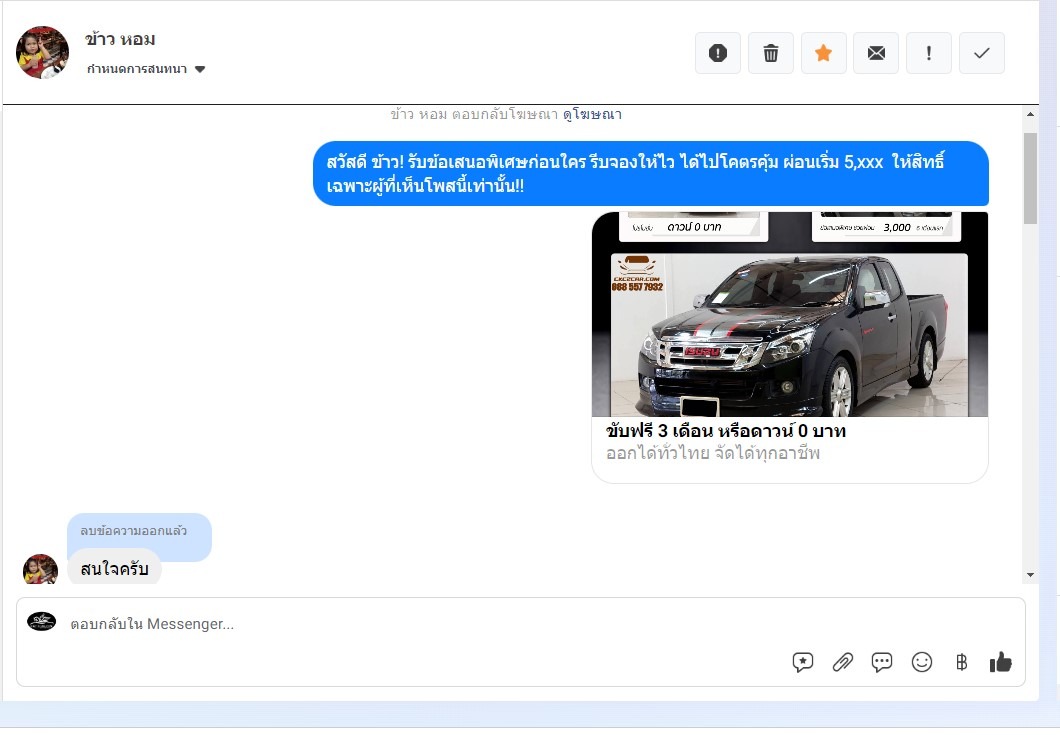Send a thumbs-up like
Screen dimensions: 1060x735
click(1000, 662)
